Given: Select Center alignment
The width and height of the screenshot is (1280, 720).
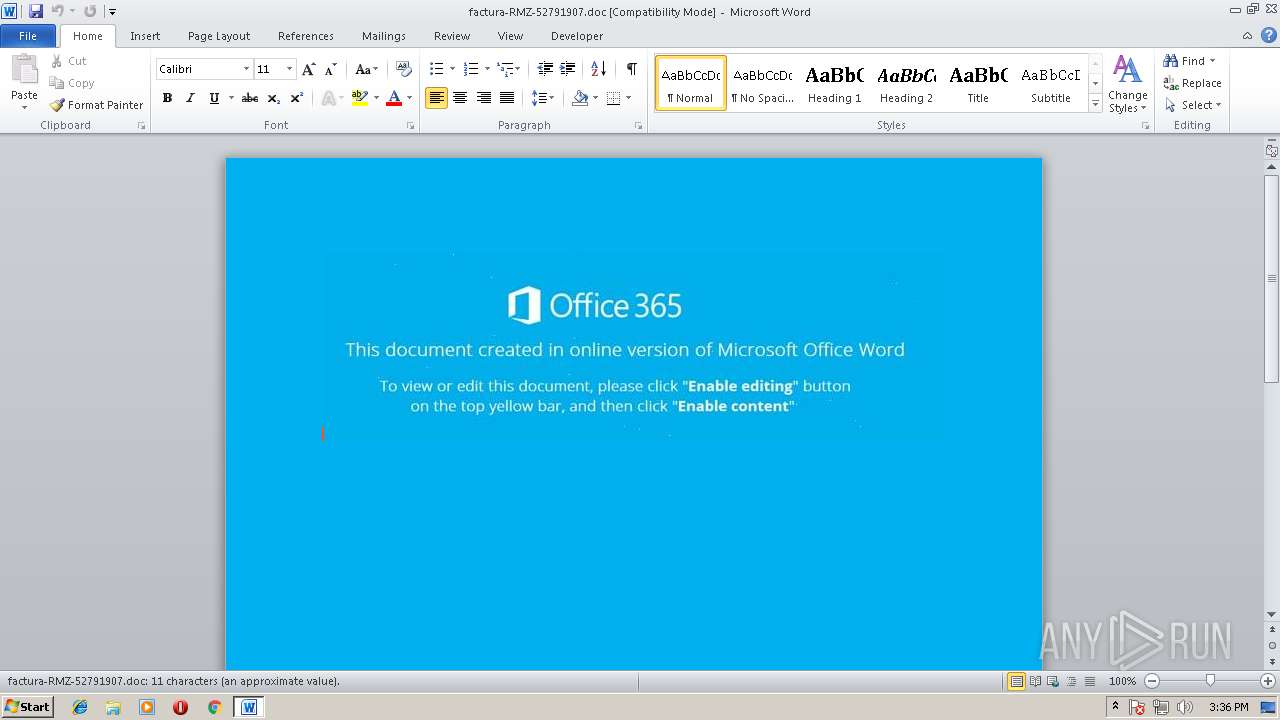Looking at the screenshot, I should click(x=460, y=98).
